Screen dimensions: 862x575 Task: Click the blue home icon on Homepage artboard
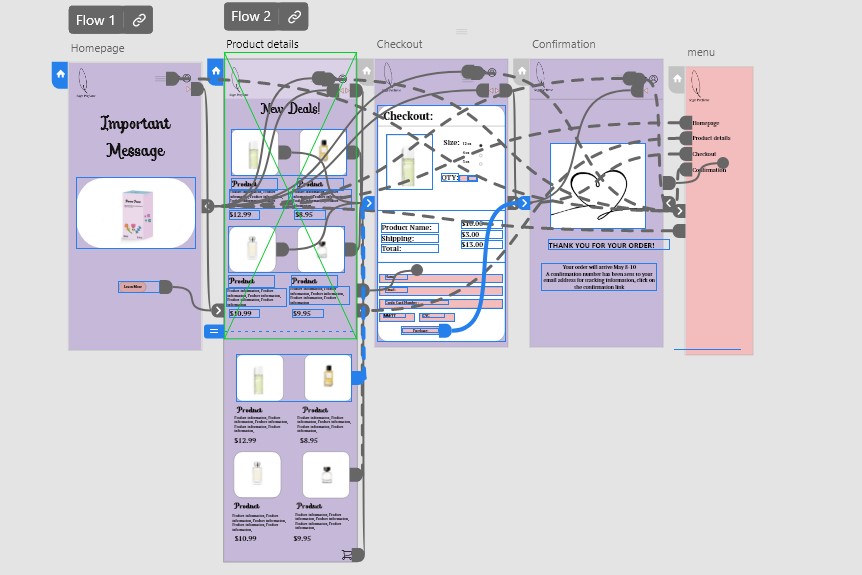coord(60,74)
